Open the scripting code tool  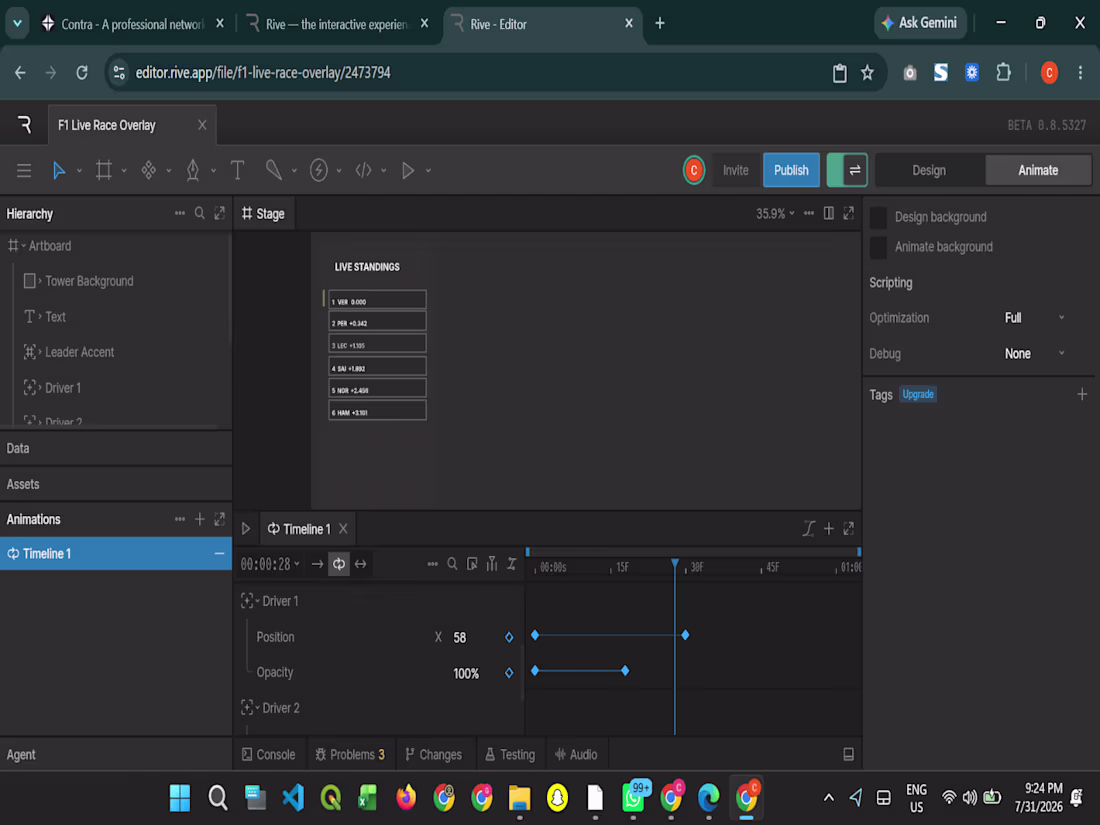pyautogui.click(x=363, y=170)
